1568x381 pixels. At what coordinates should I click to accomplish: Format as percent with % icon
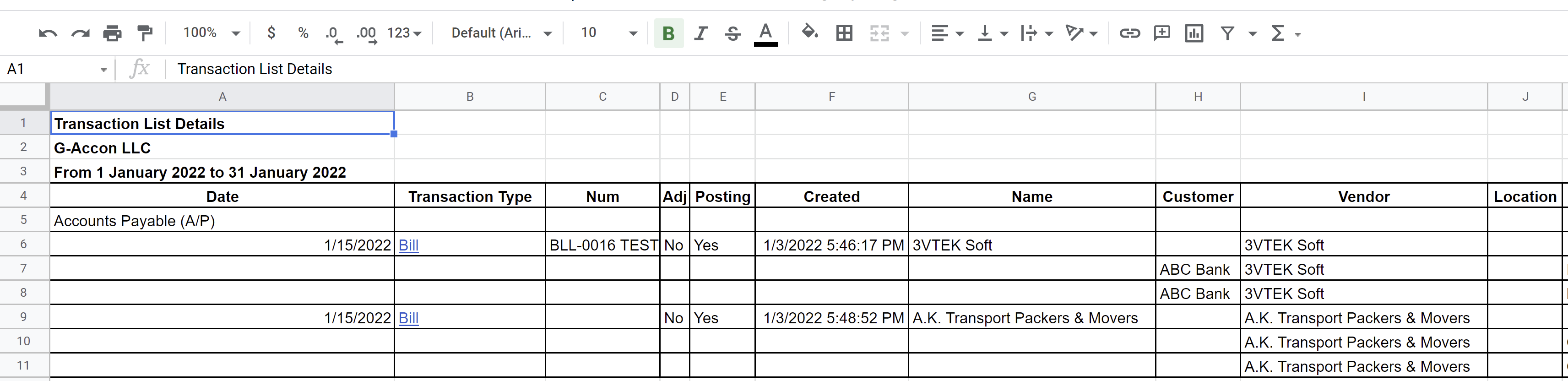click(x=303, y=33)
